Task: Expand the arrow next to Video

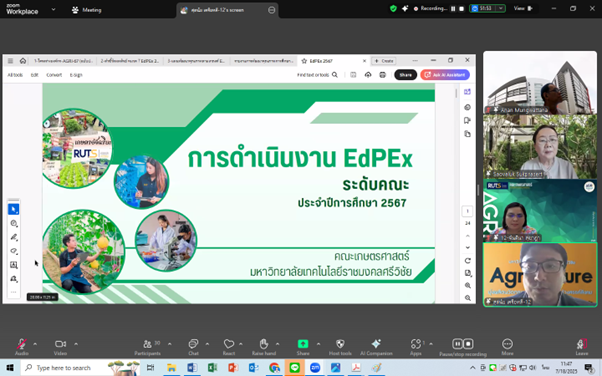Action: pos(76,344)
